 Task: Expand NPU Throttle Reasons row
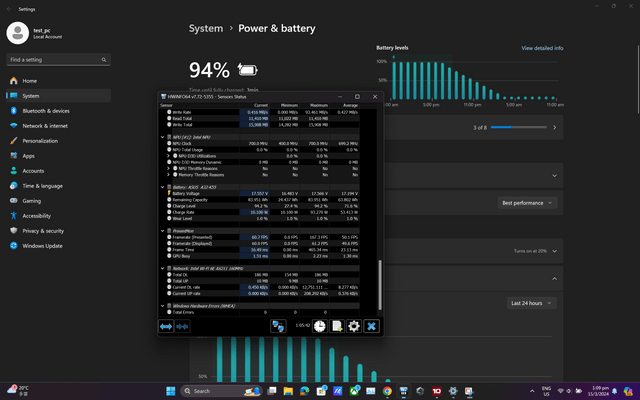168,168
